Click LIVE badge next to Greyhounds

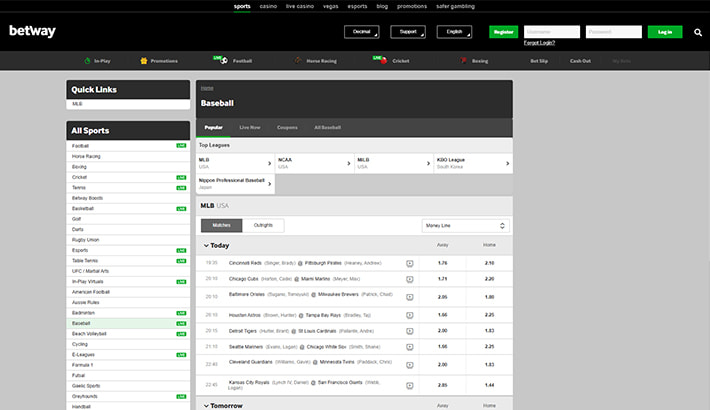[x=181, y=396]
